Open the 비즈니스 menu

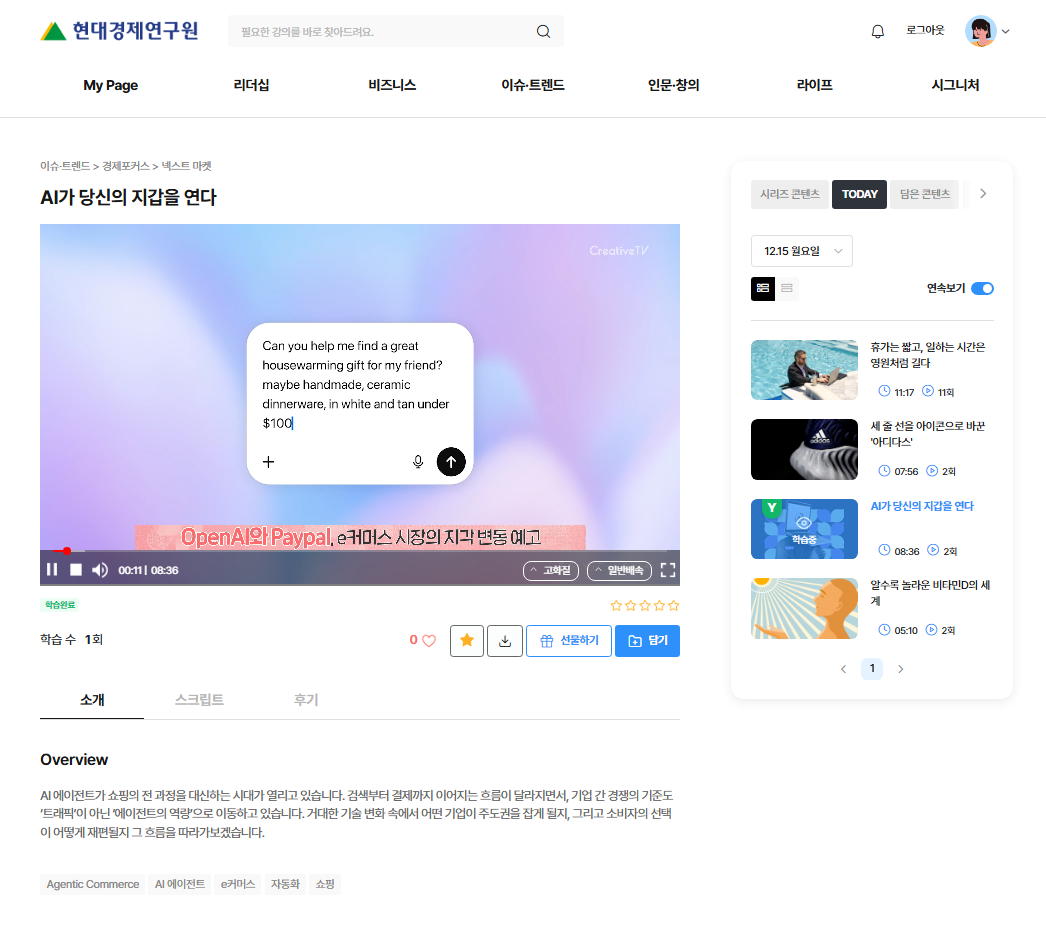pos(392,85)
